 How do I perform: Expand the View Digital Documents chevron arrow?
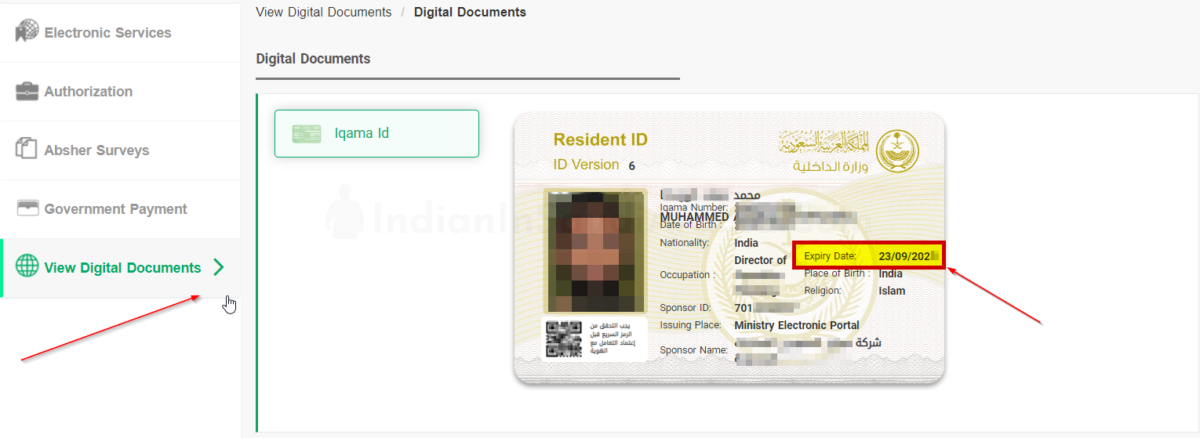click(219, 267)
